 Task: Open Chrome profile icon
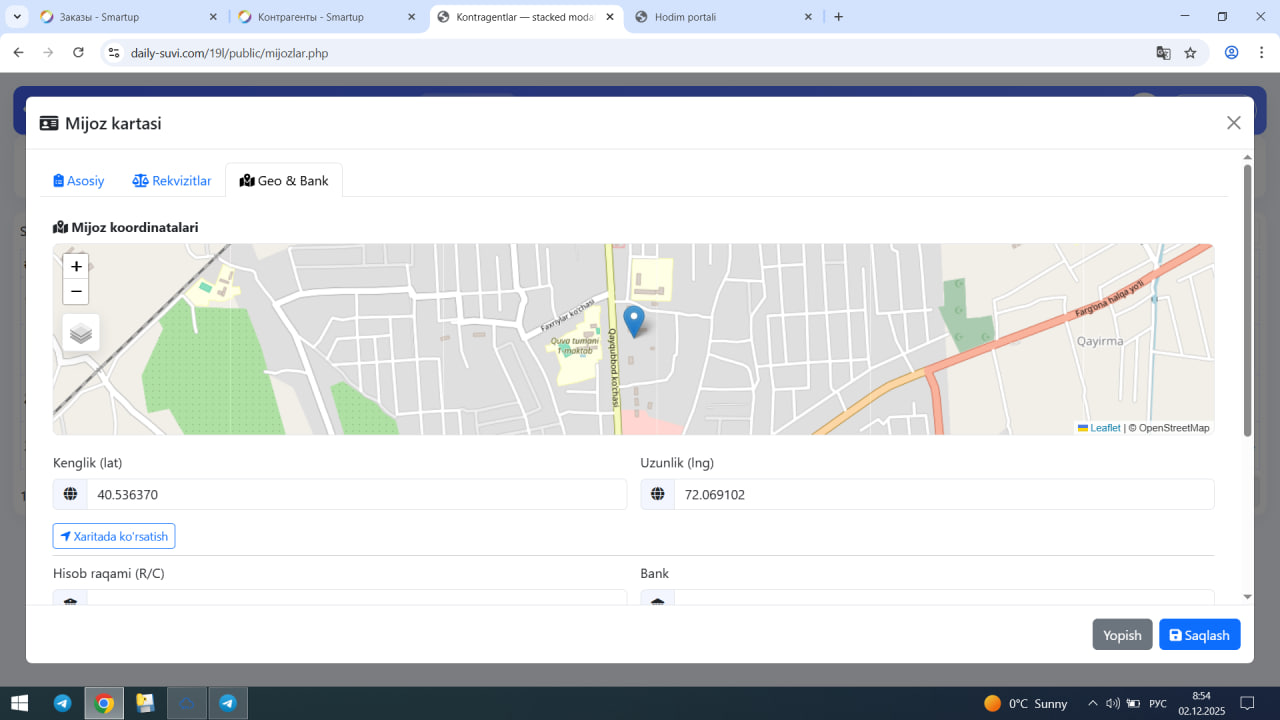coord(1232,53)
